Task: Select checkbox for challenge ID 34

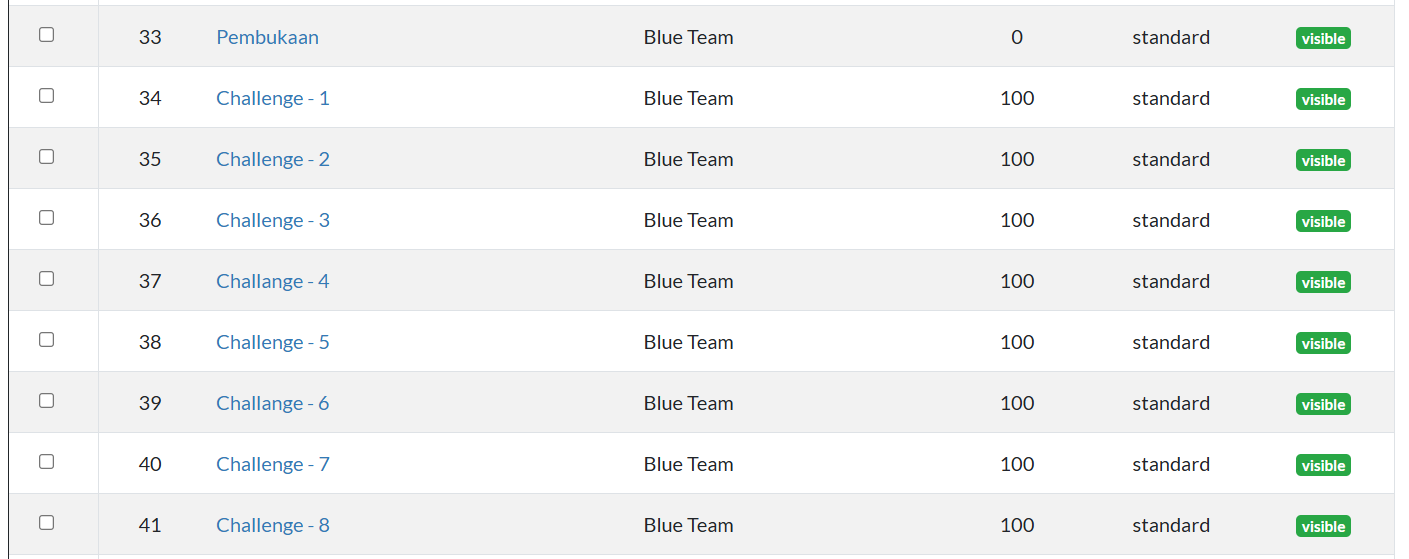Action: [x=46, y=96]
